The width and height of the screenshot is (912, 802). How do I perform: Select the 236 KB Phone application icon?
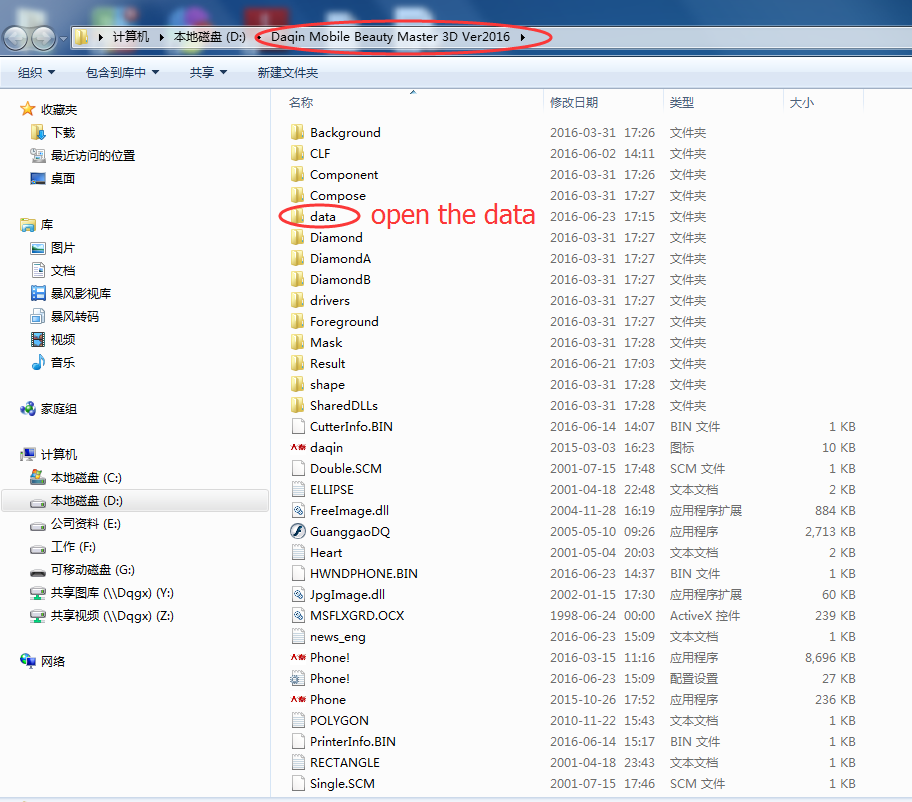point(298,699)
